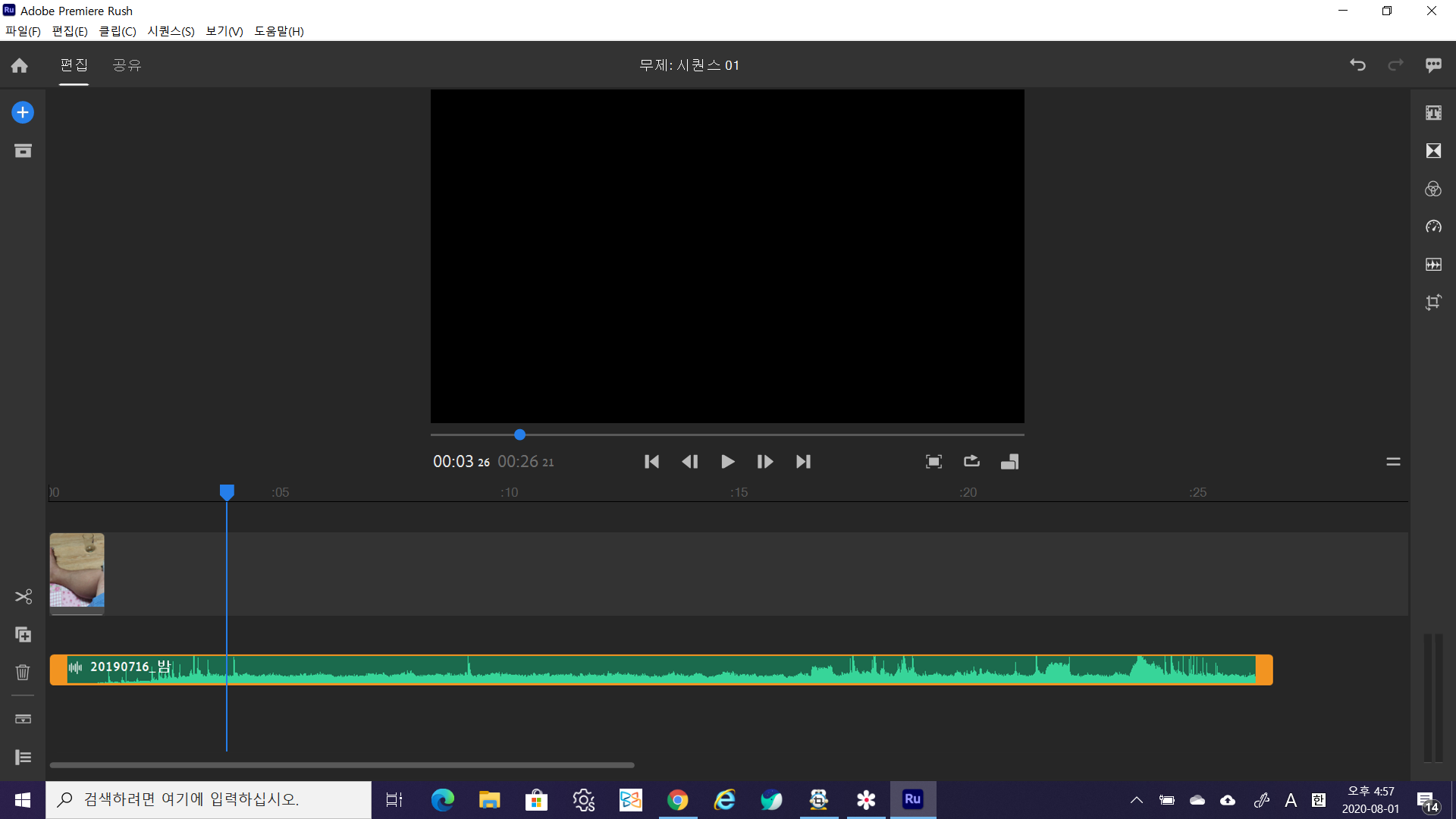The image size is (1456, 819).
Task: Click the trash delete icon
Action: point(23,673)
